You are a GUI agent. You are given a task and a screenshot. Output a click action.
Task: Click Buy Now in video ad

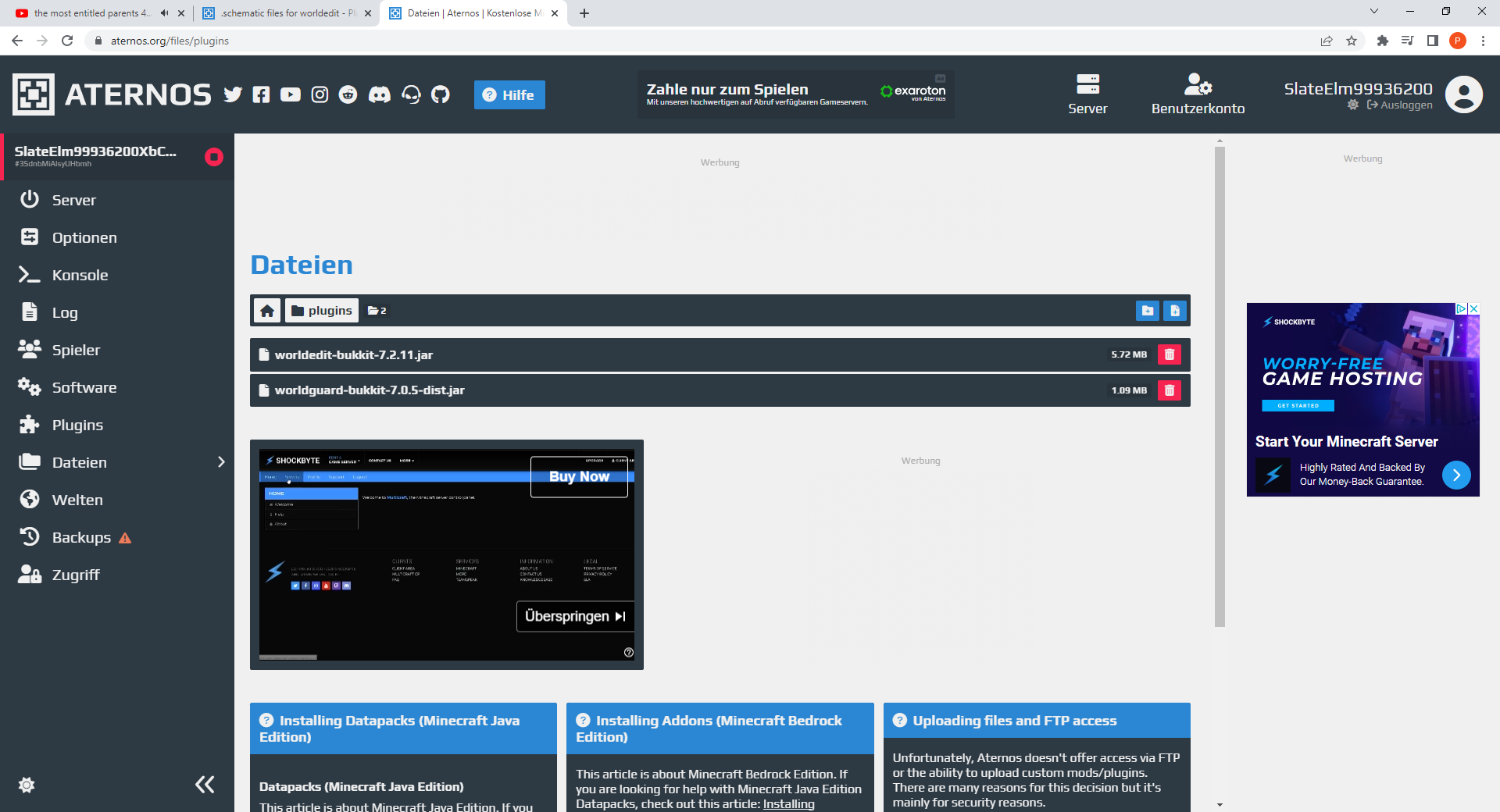(579, 476)
